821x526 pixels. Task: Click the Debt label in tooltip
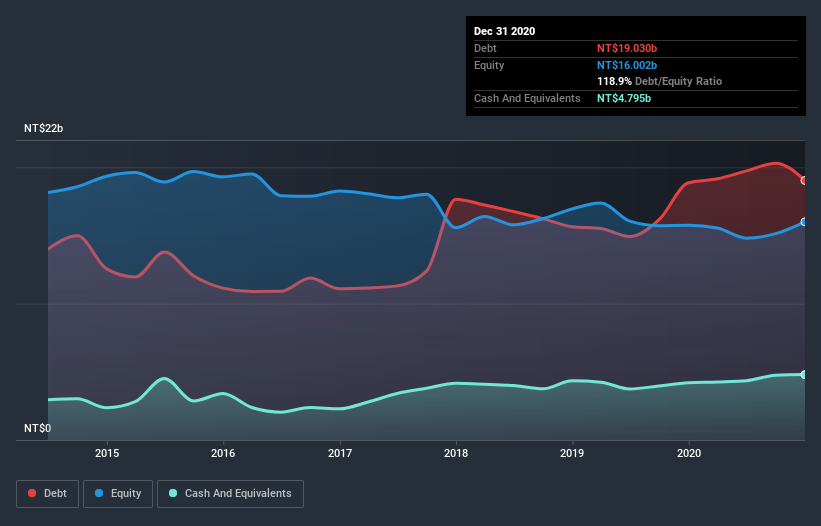(x=485, y=48)
